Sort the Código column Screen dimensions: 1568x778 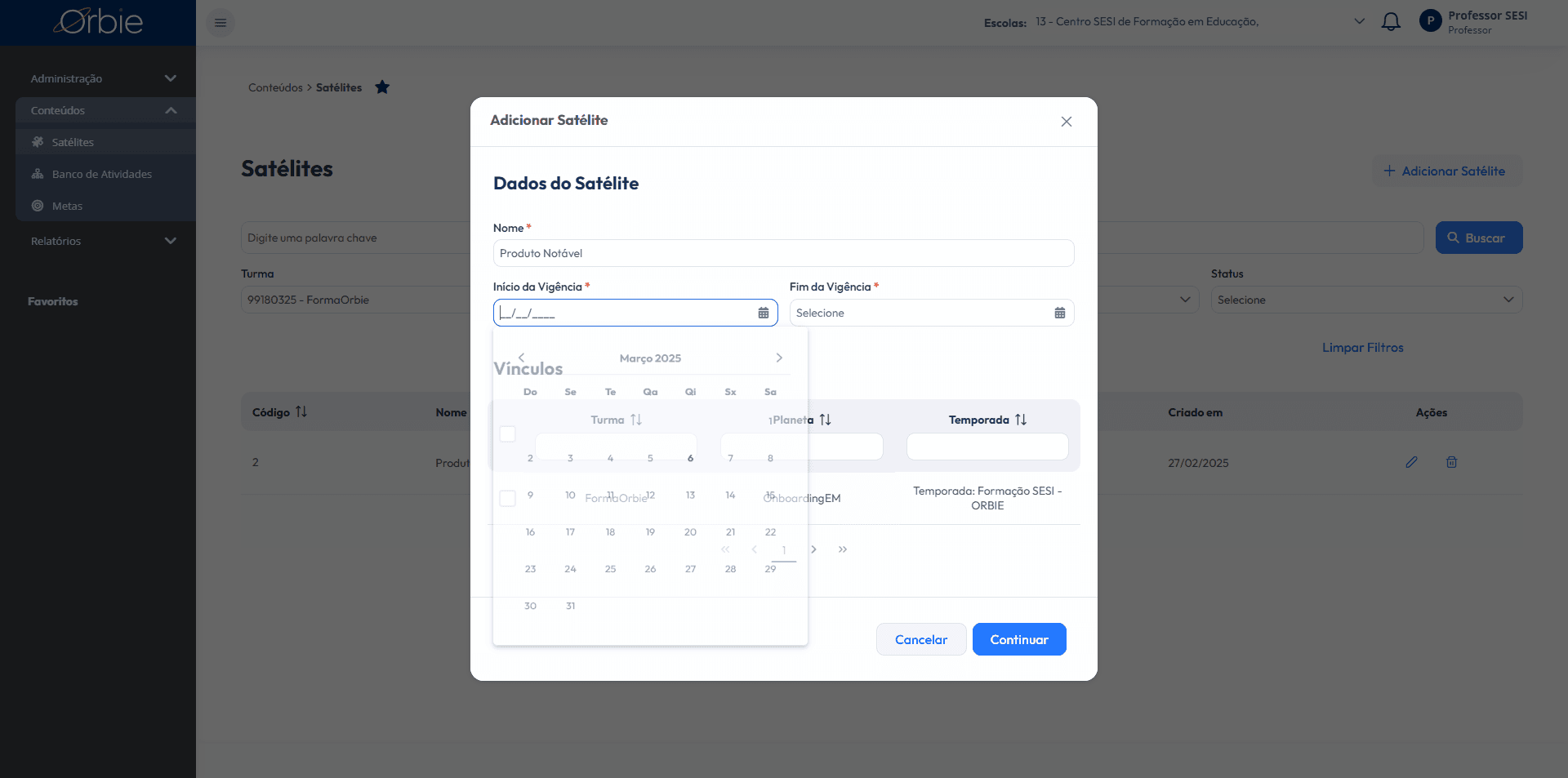301,412
